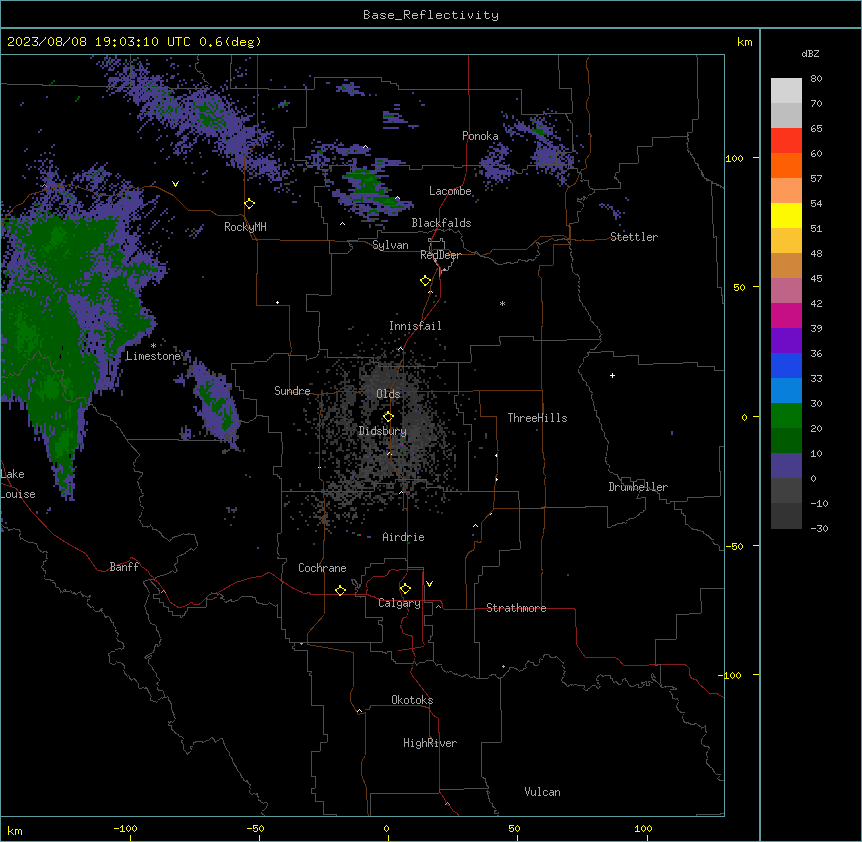Select the violet 39–36 dBZ legend swatch

(786, 341)
